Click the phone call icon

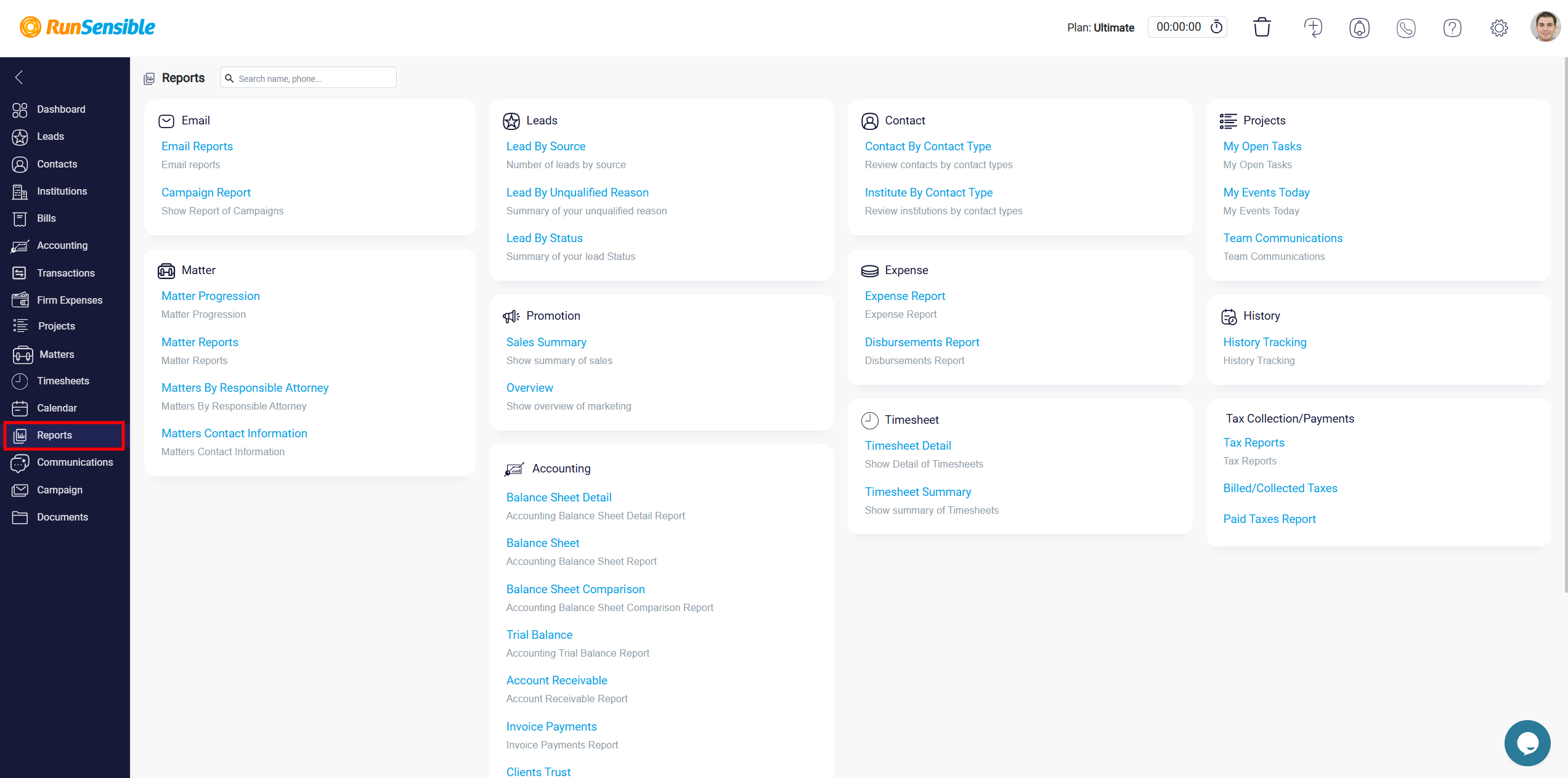coord(1406,28)
